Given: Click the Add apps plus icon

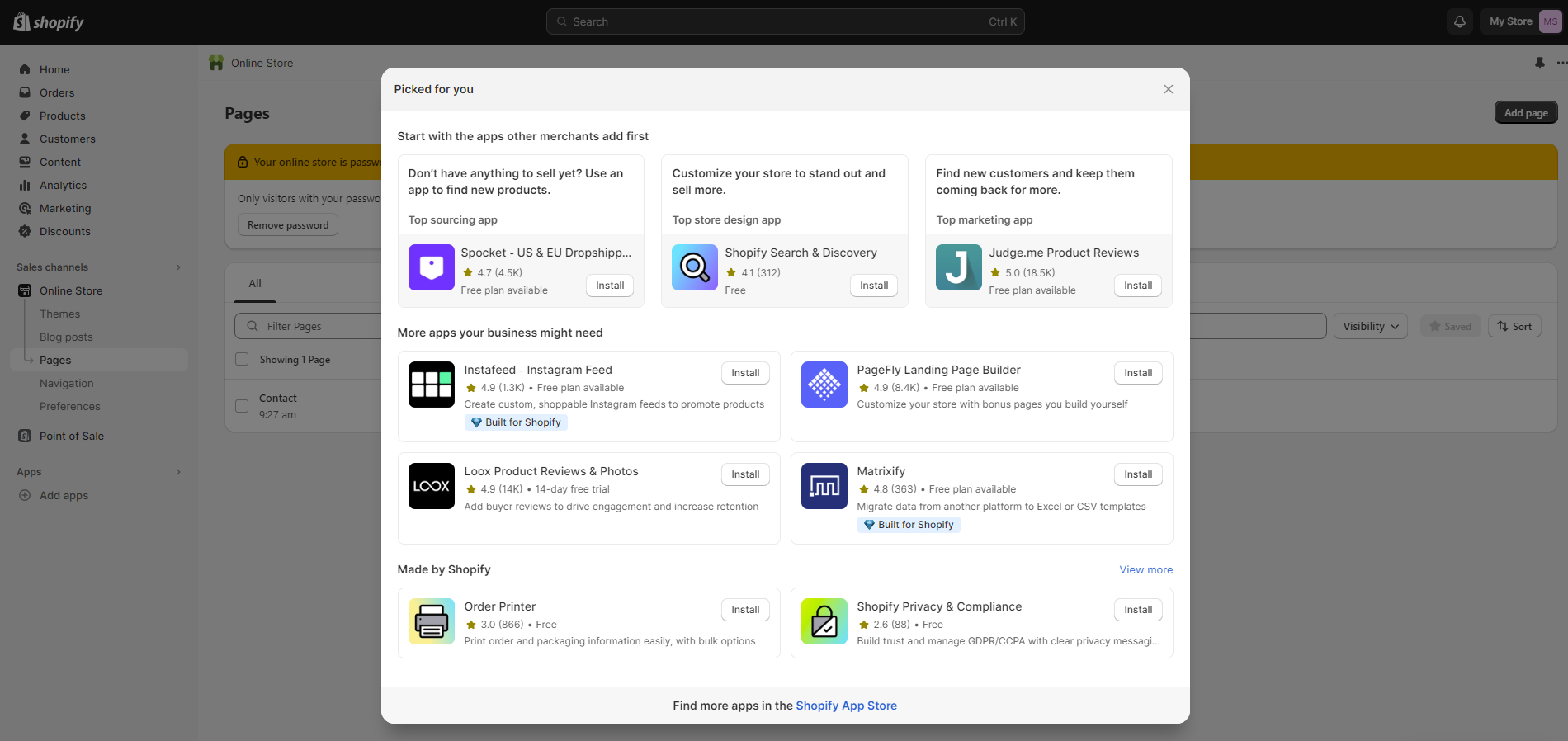Looking at the screenshot, I should 25,495.
